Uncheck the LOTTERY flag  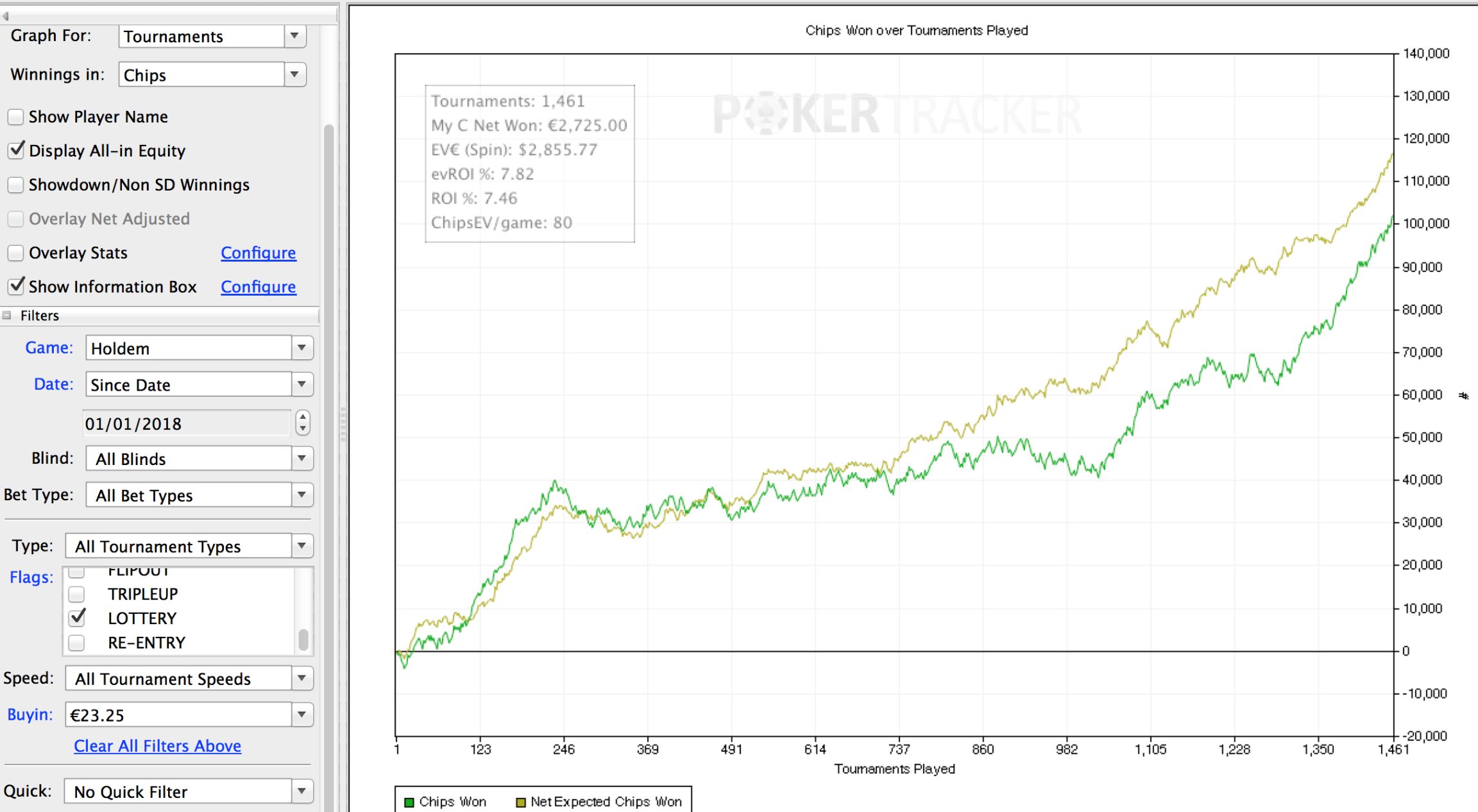(x=77, y=618)
